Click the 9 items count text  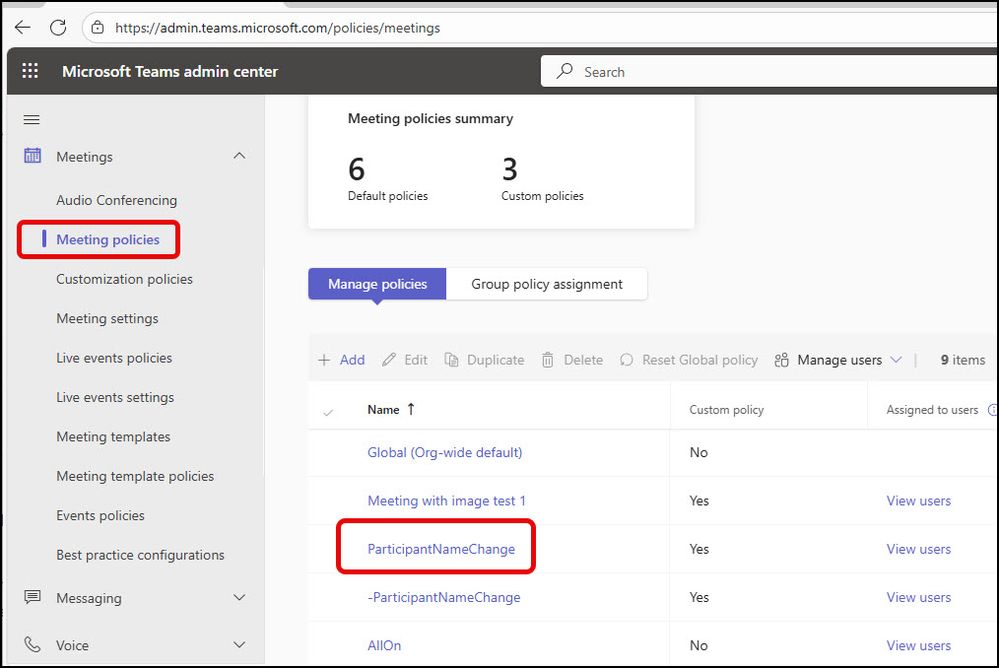(x=962, y=360)
